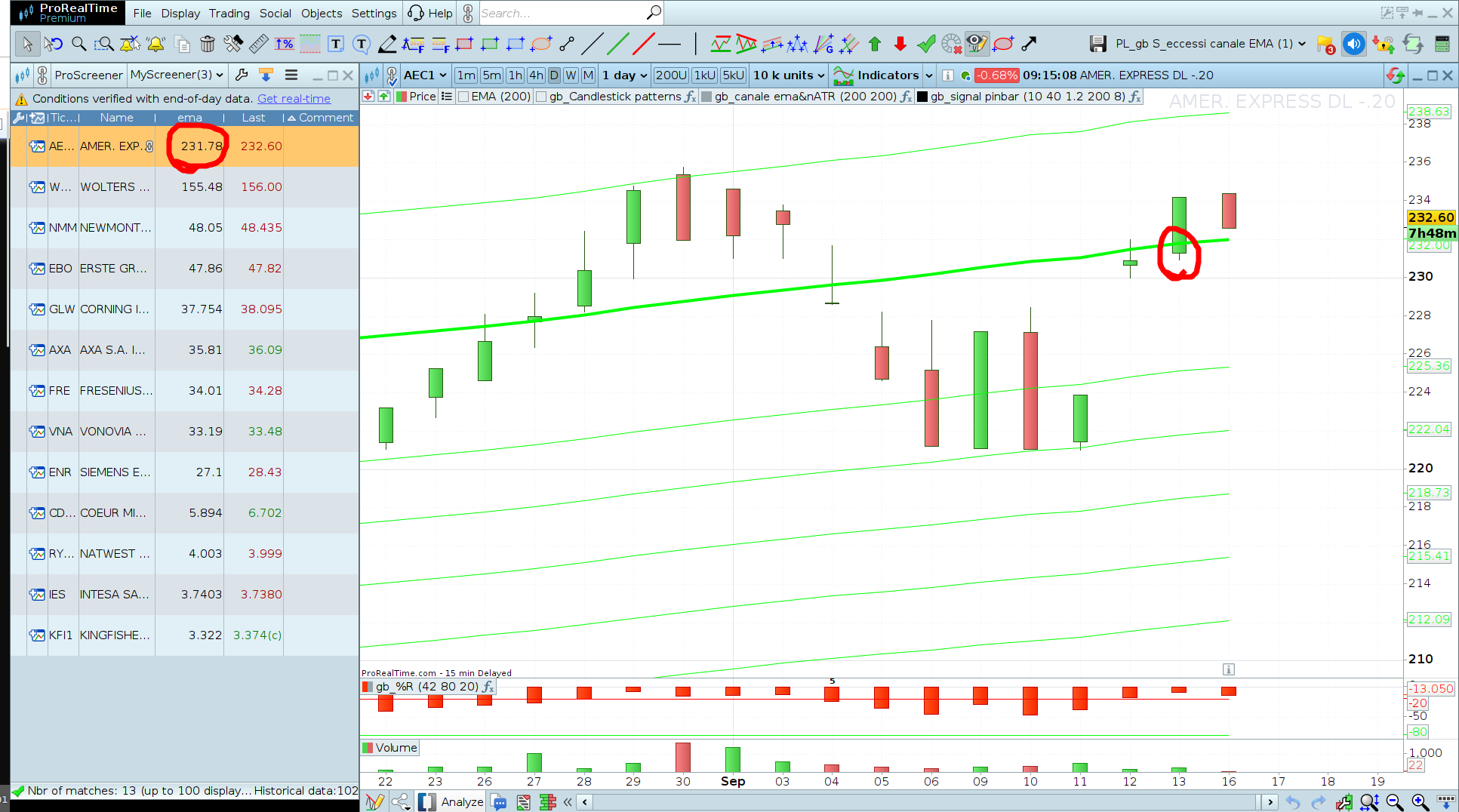1459x812 pixels.
Task: Select the black diagonal line tool
Action: point(593,44)
